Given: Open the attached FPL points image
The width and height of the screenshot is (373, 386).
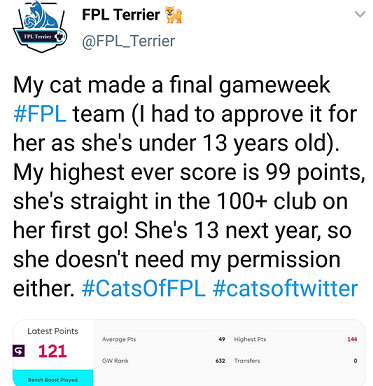Looking at the screenshot, I should click(189, 353).
